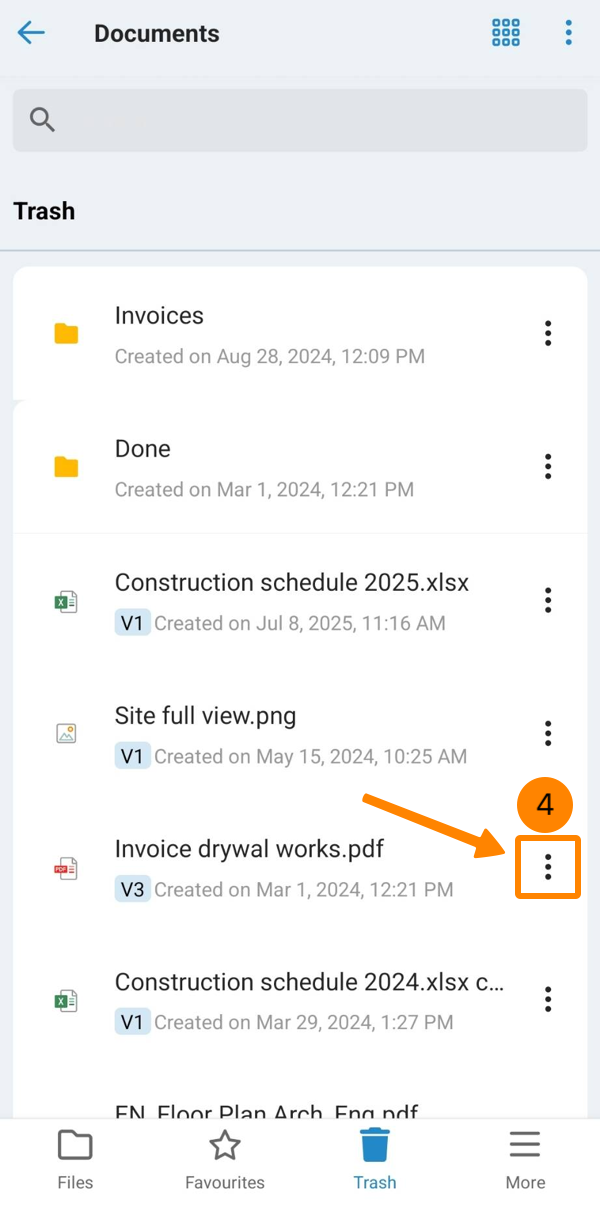Tap the back arrow icon
The image size is (600, 1214).
click(x=31, y=33)
